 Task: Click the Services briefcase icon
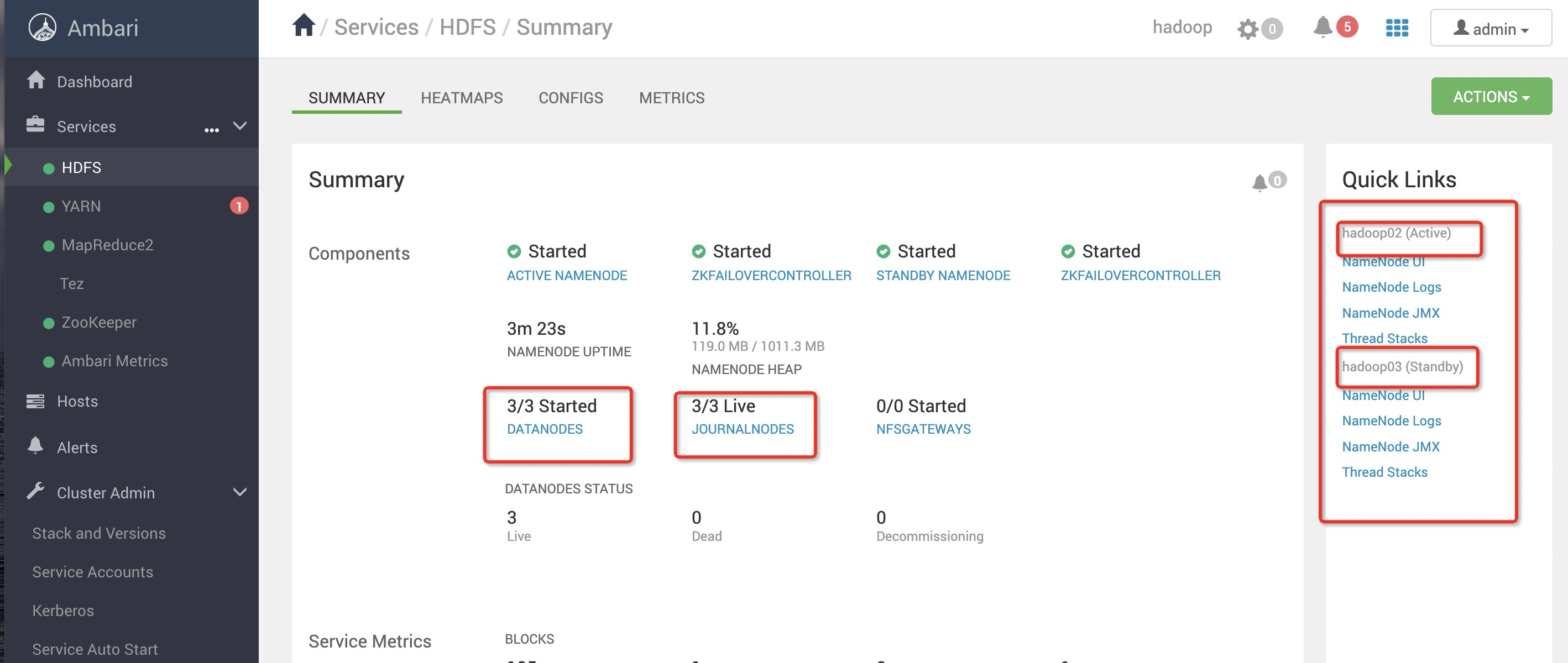pos(35,124)
